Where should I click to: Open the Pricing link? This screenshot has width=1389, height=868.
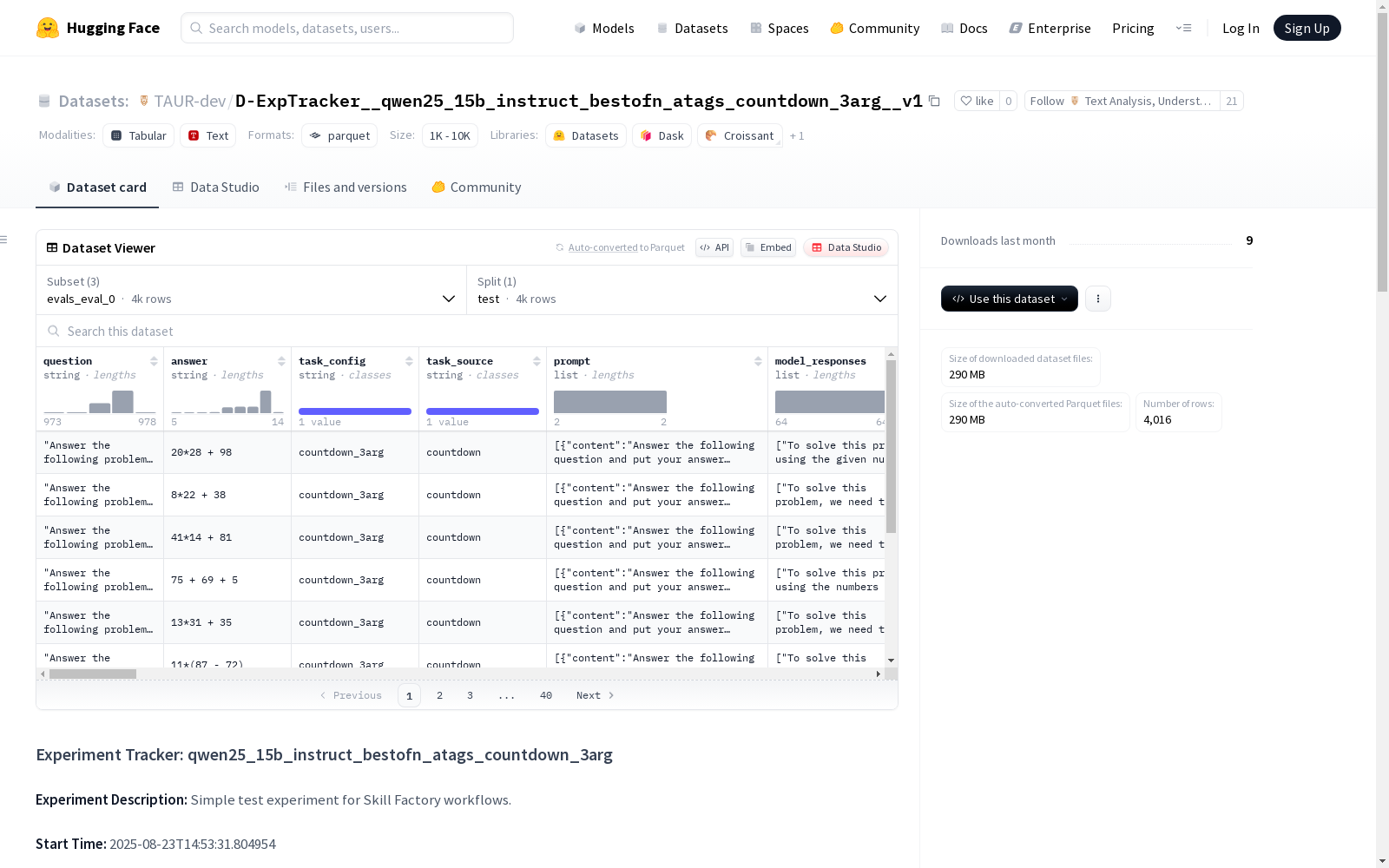coord(1133,28)
